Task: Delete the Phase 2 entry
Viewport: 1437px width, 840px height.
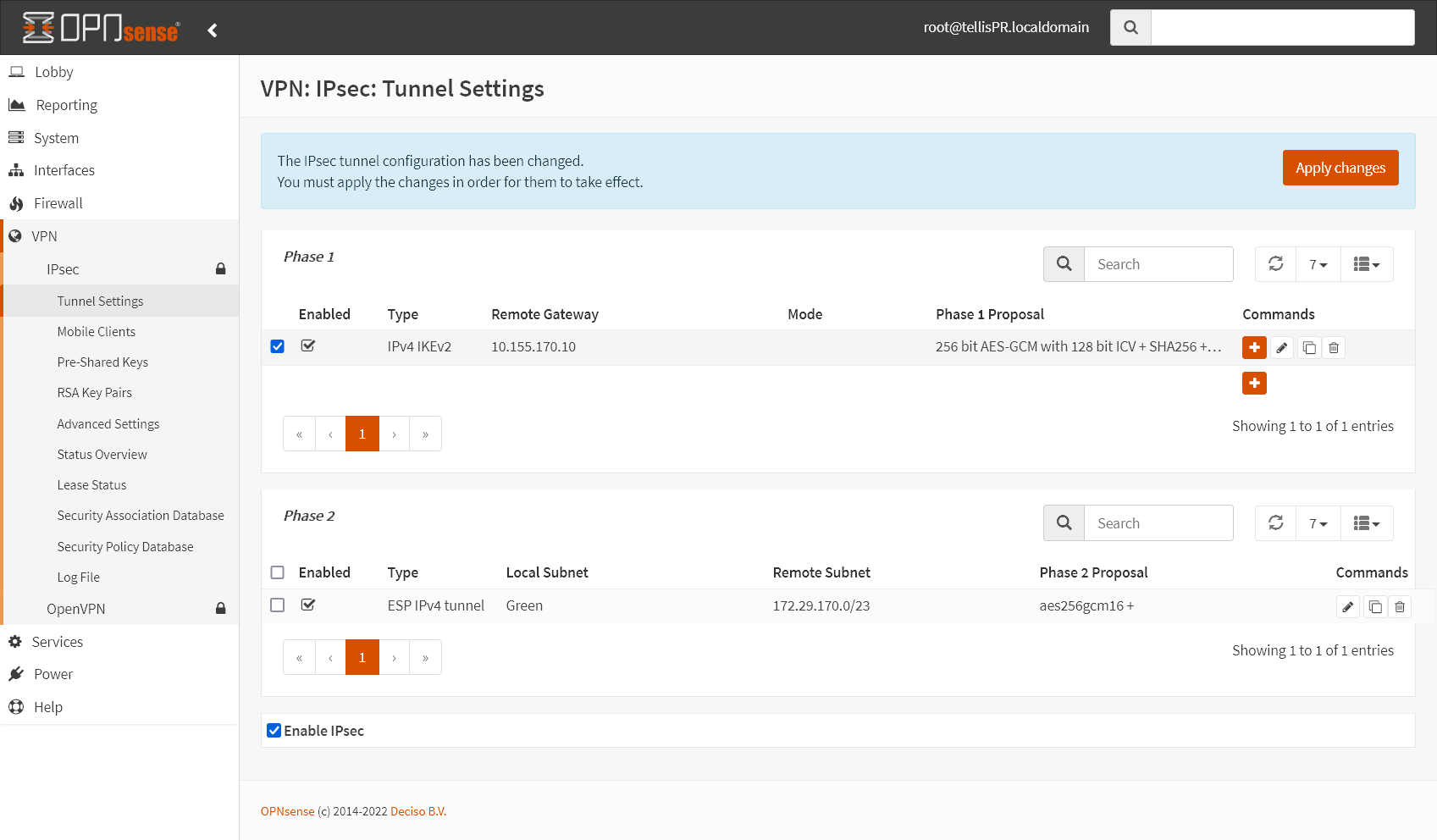Action: (1400, 606)
